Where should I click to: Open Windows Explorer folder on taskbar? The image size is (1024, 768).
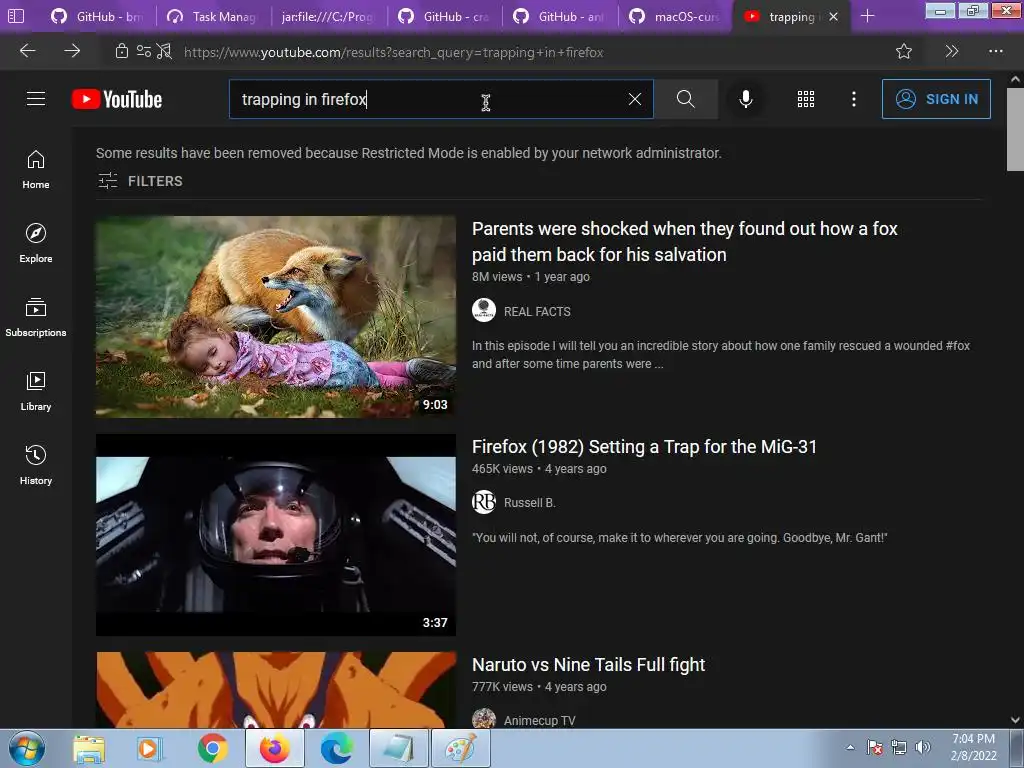pos(89,748)
